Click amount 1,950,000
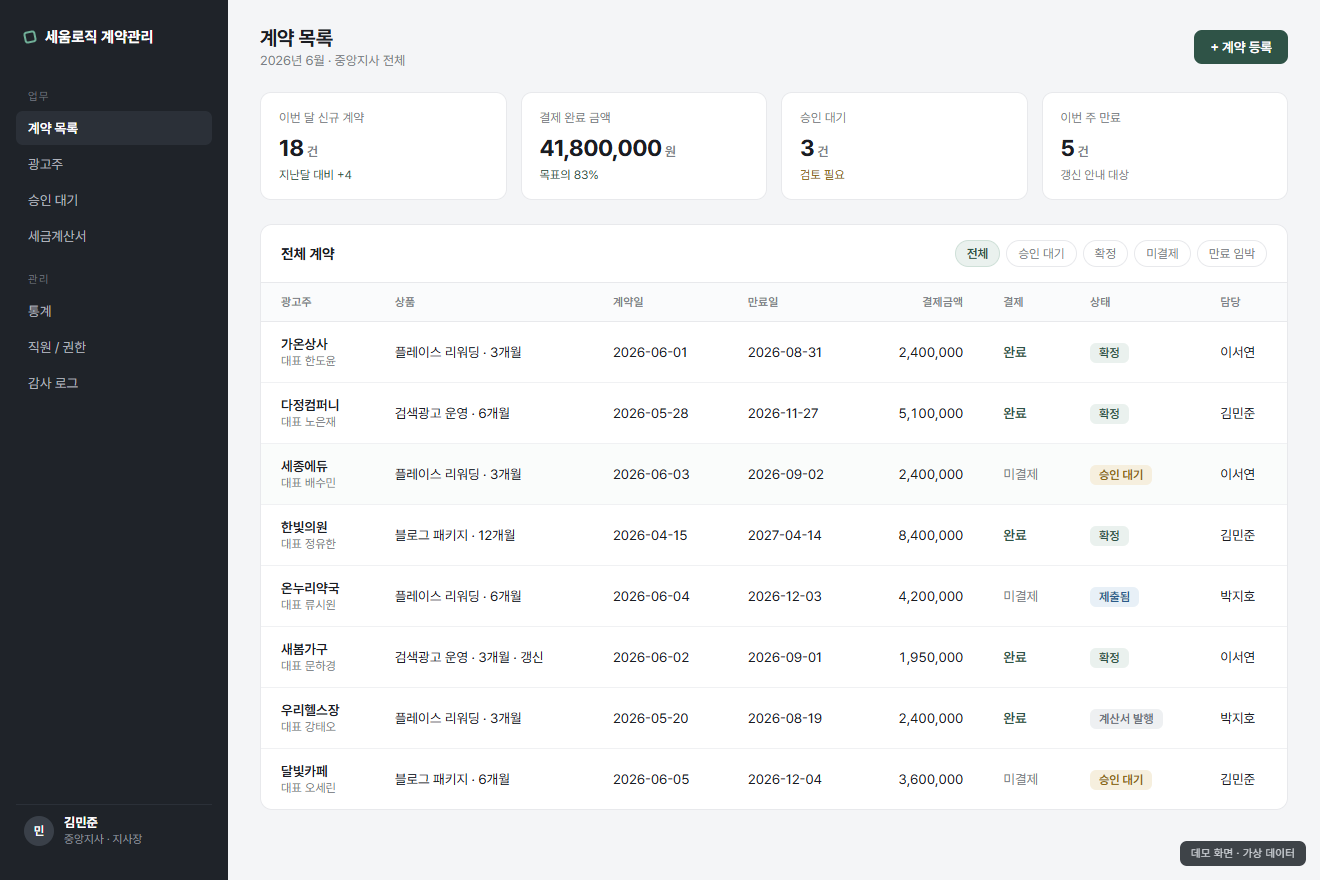1320x880 pixels. point(931,657)
